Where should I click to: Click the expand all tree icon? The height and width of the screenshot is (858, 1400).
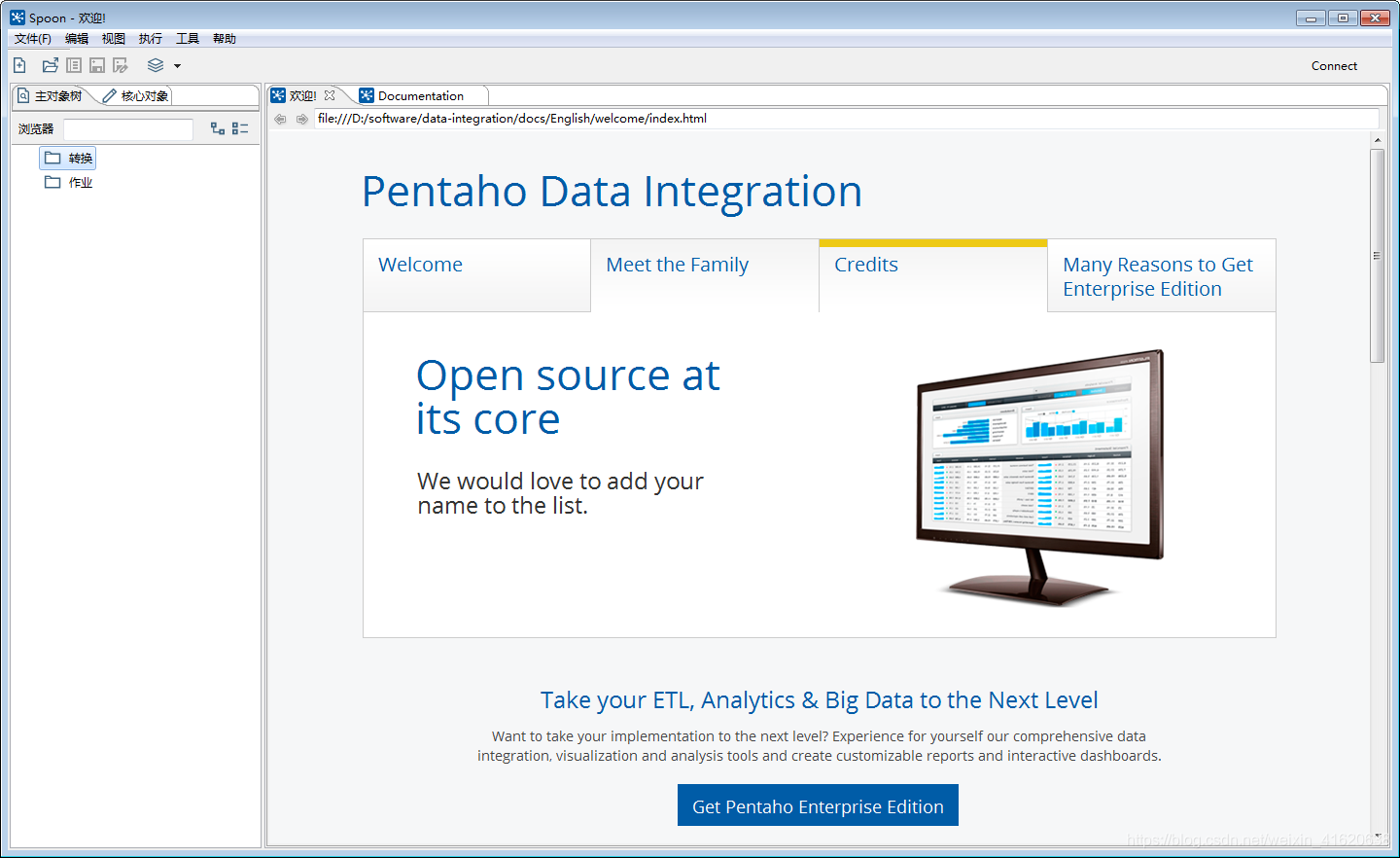click(x=218, y=128)
